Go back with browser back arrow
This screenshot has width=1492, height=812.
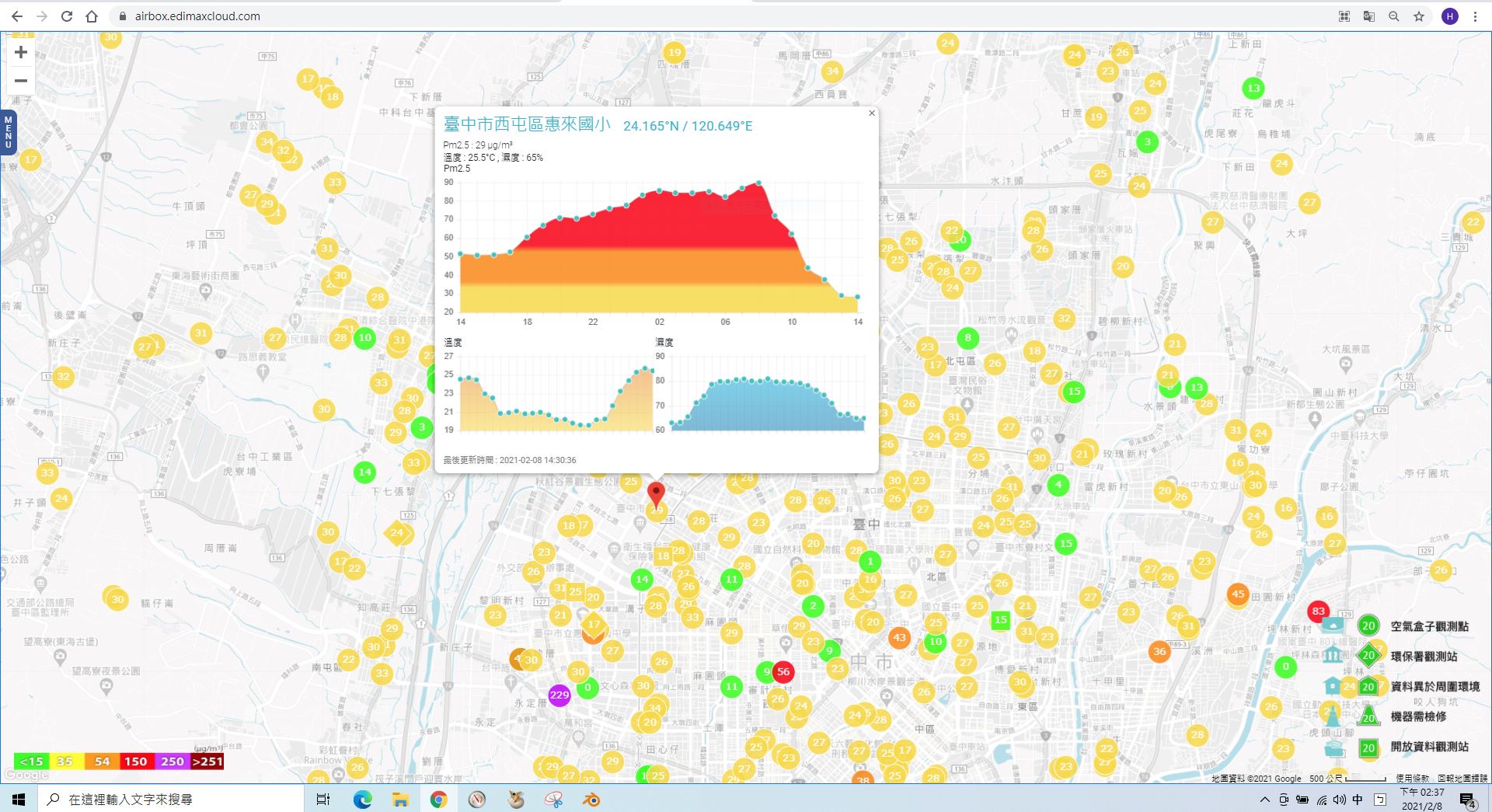coord(17,16)
